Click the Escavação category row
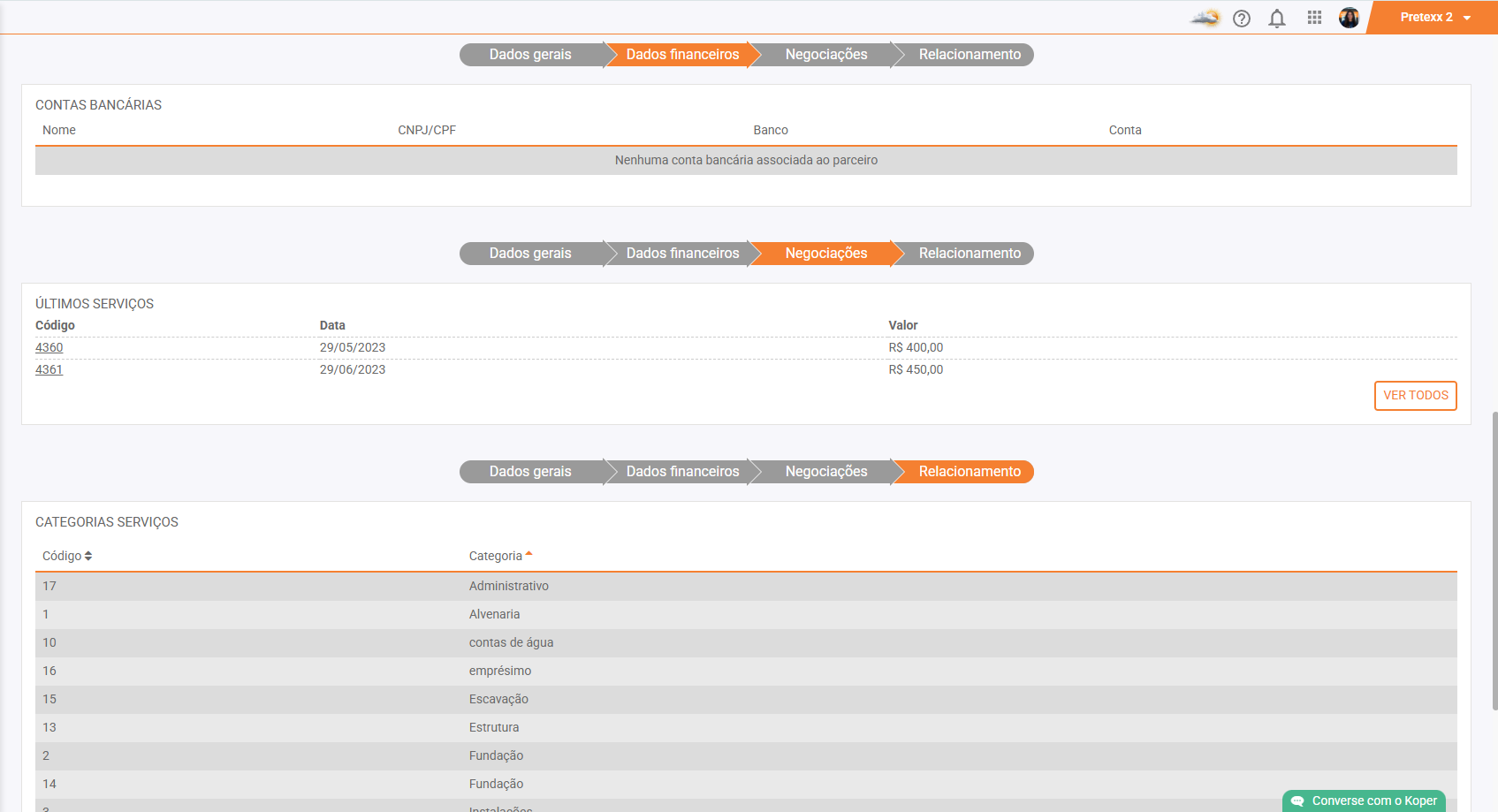The width and height of the screenshot is (1498, 812). (746, 700)
